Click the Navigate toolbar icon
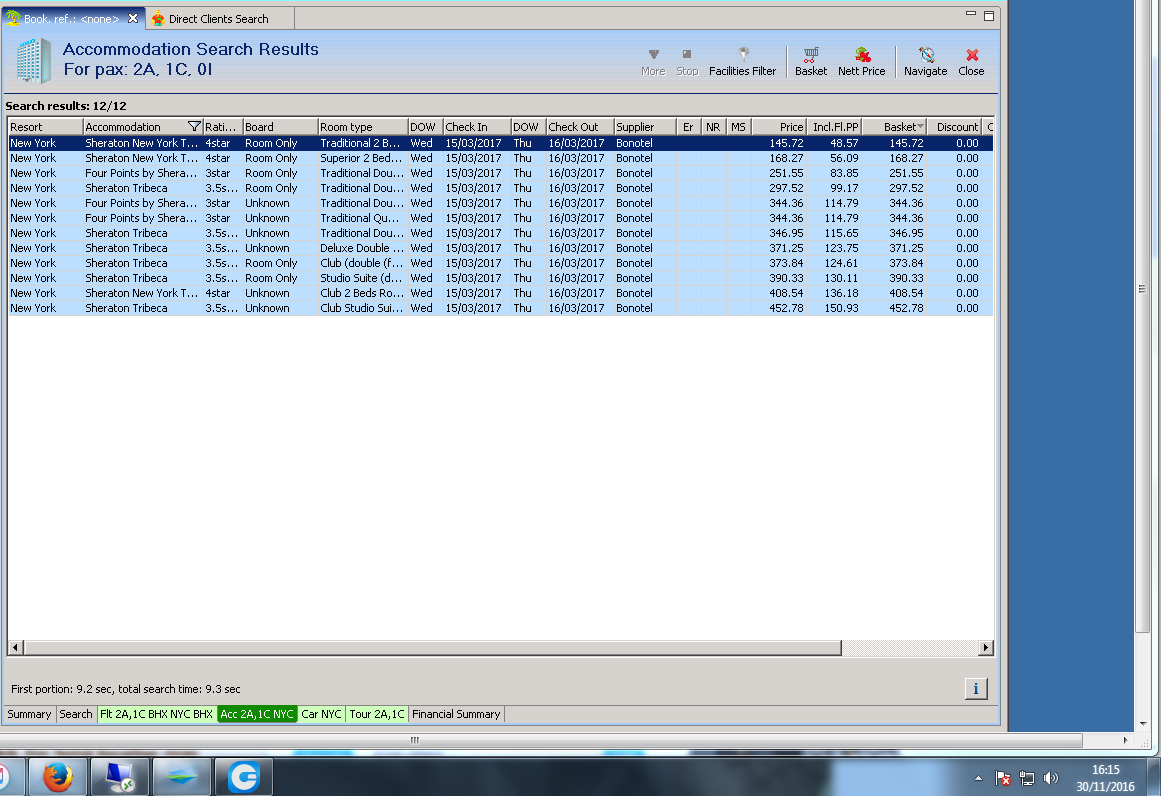This screenshot has width=1161, height=796. click(925, 61)
